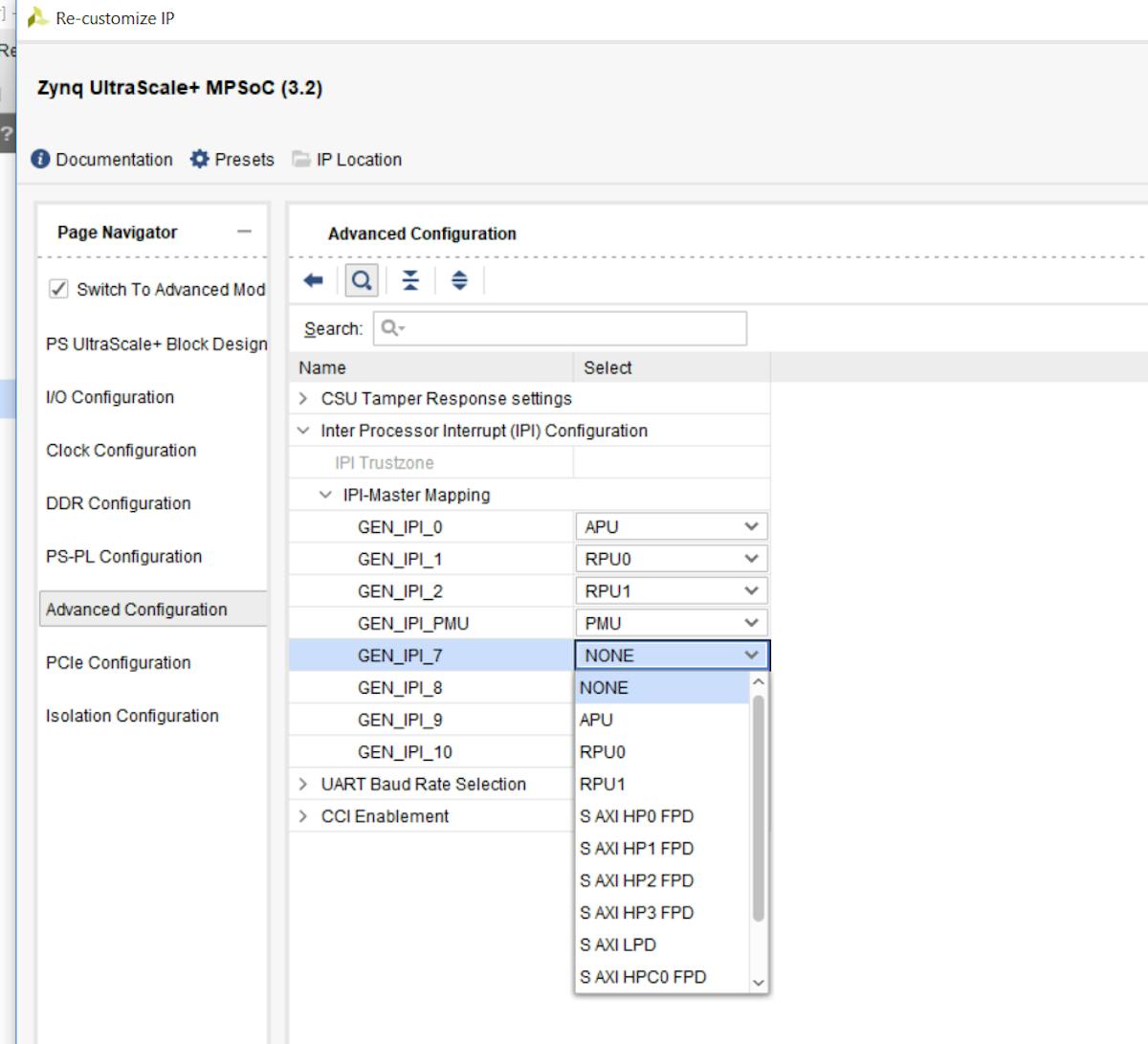
Task: Click the back arrow toolbar icon
Action: point(313,280)
